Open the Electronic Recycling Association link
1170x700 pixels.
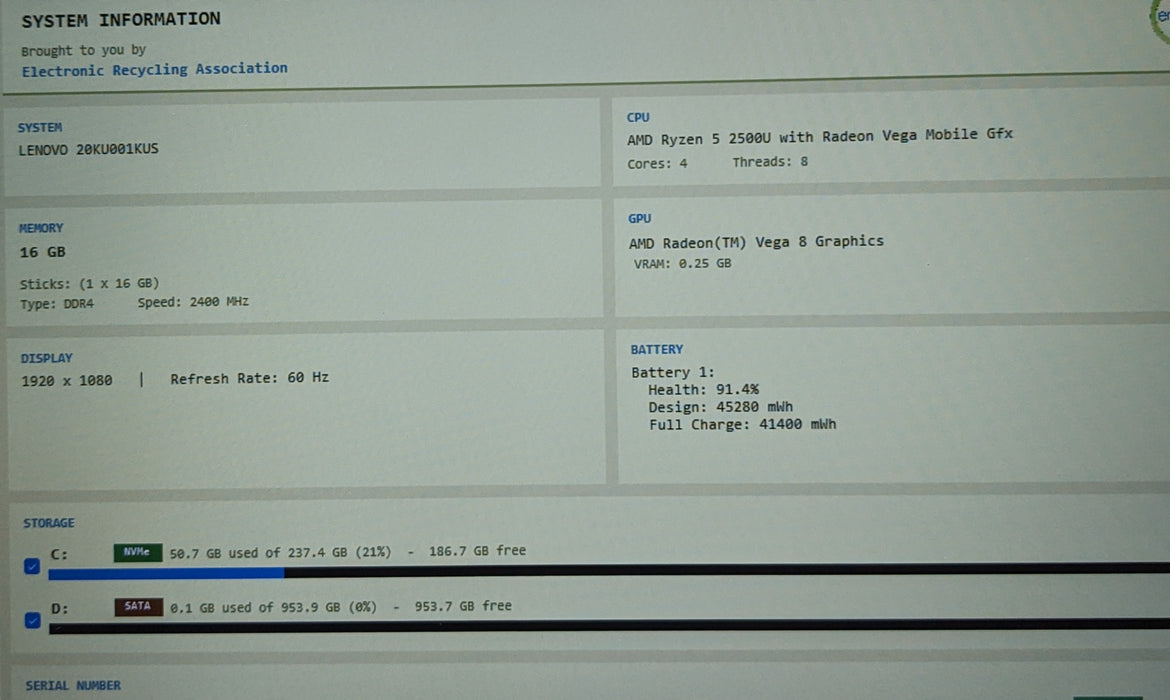click(x=154, y=69)
